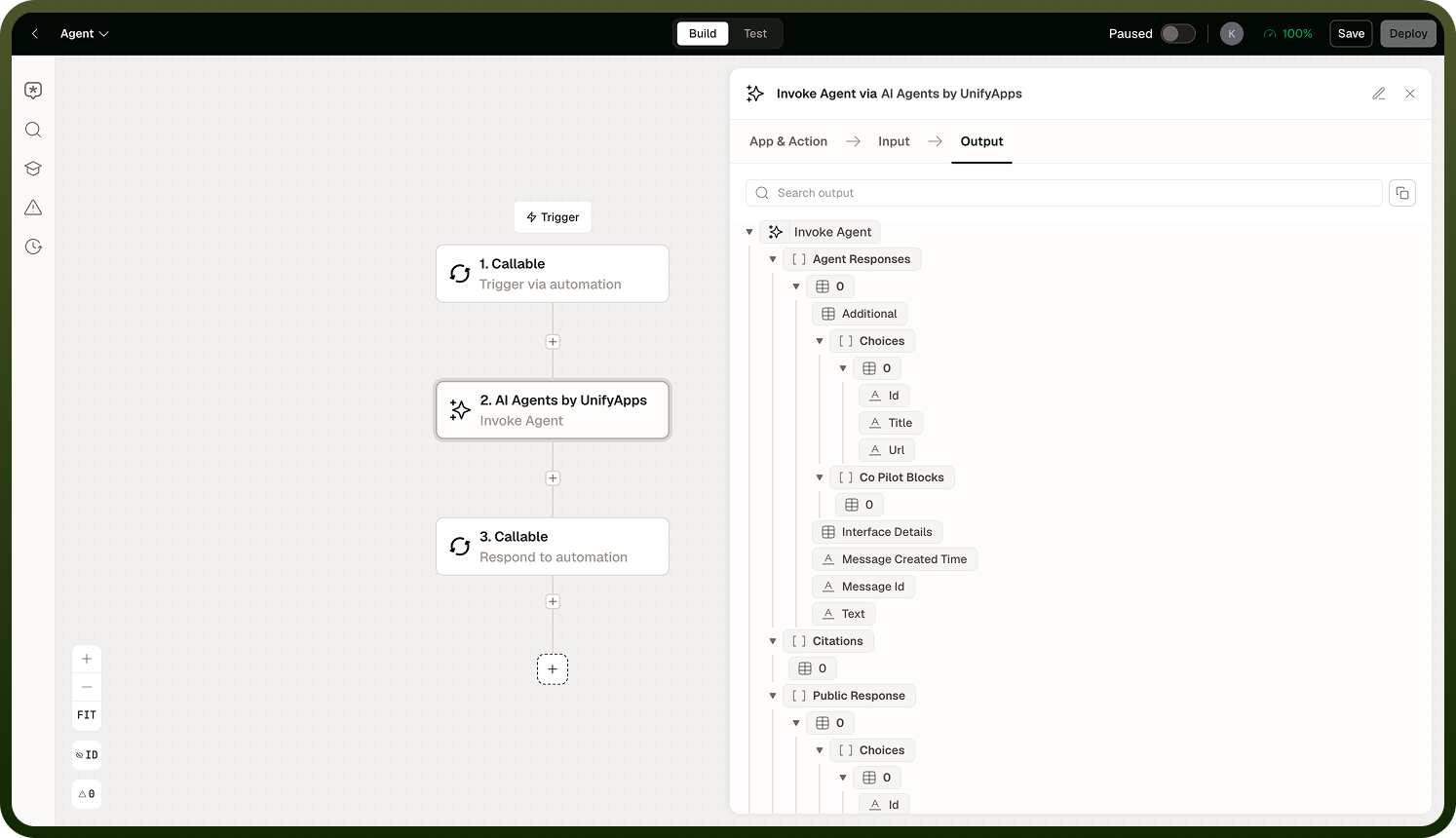Viewport: 1456px width, 838px height.
Task: Collapse item 0 under Public Response
Action: coord(796,723)
